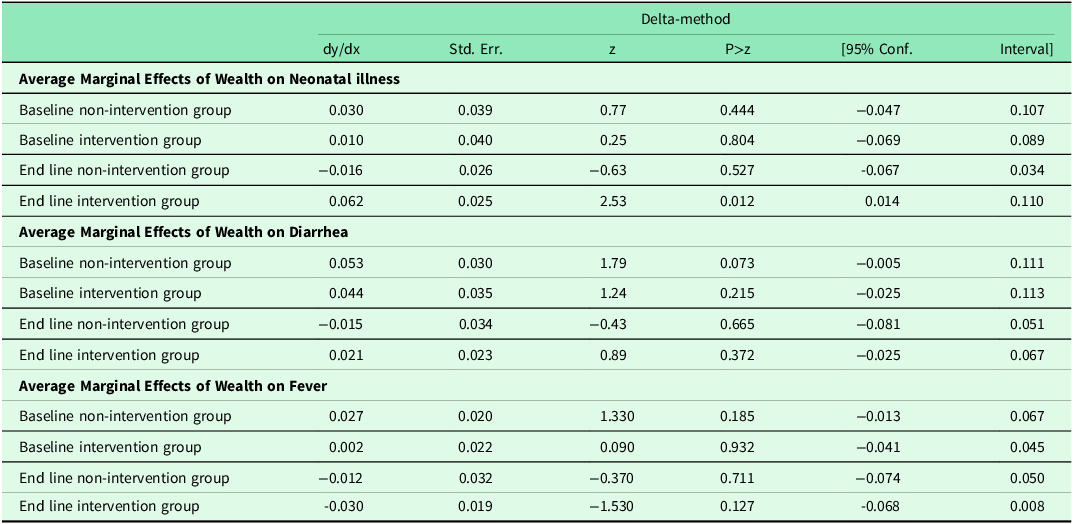
Task: Click the 0.804 P>z cell
Action: [x=737, y=140]
